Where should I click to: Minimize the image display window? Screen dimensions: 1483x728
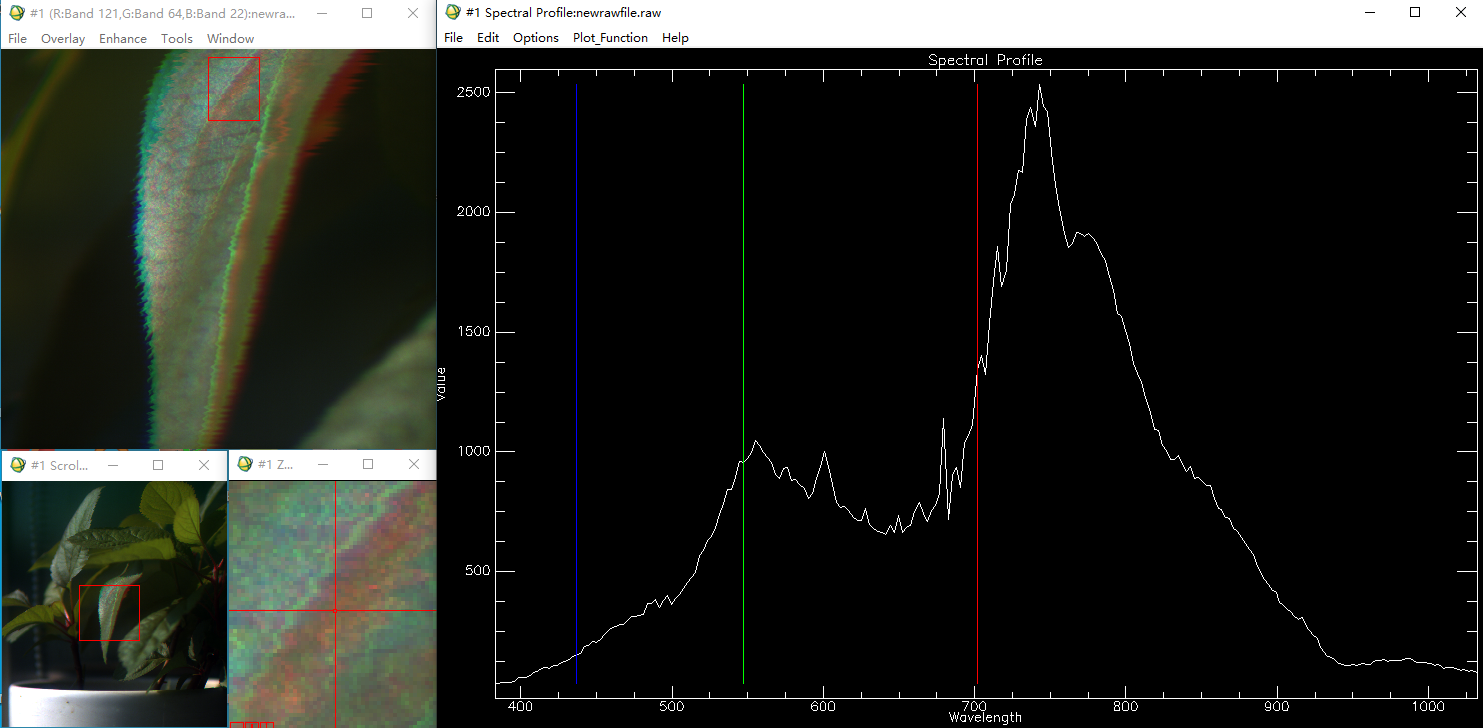coord(322,14)
